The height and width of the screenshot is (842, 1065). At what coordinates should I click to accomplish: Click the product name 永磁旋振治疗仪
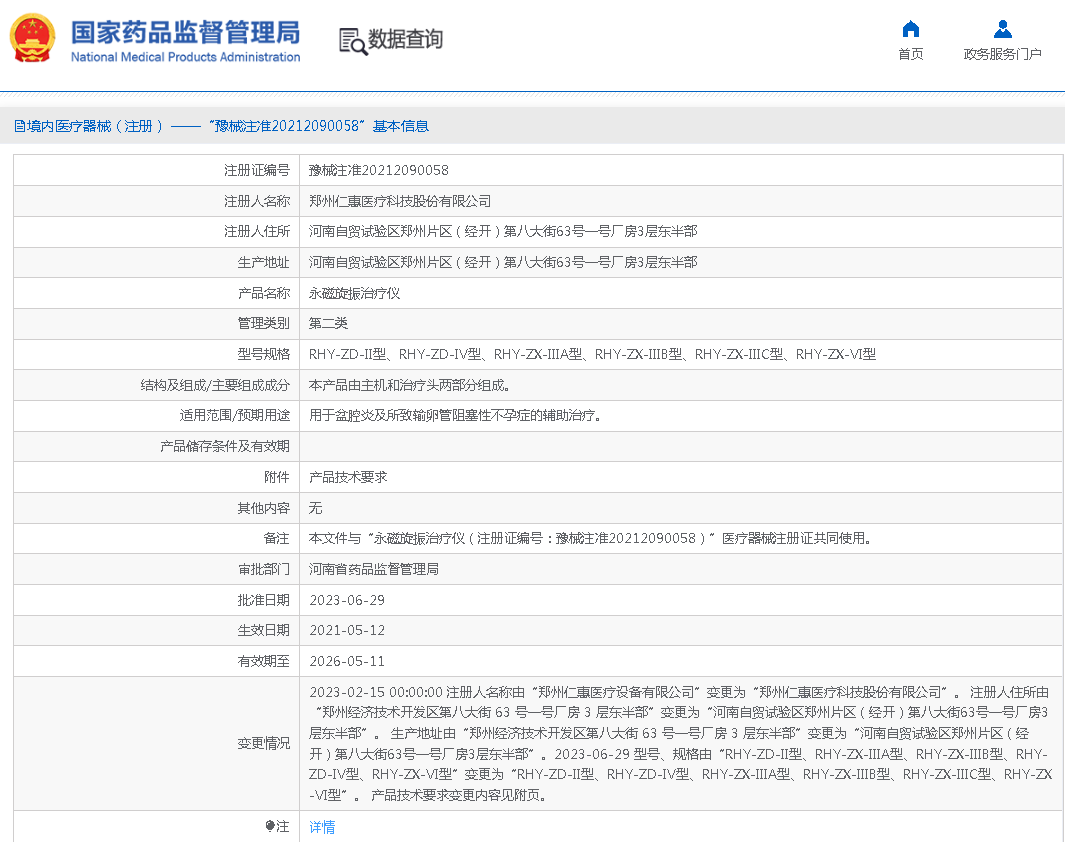[x=355, y=293]
